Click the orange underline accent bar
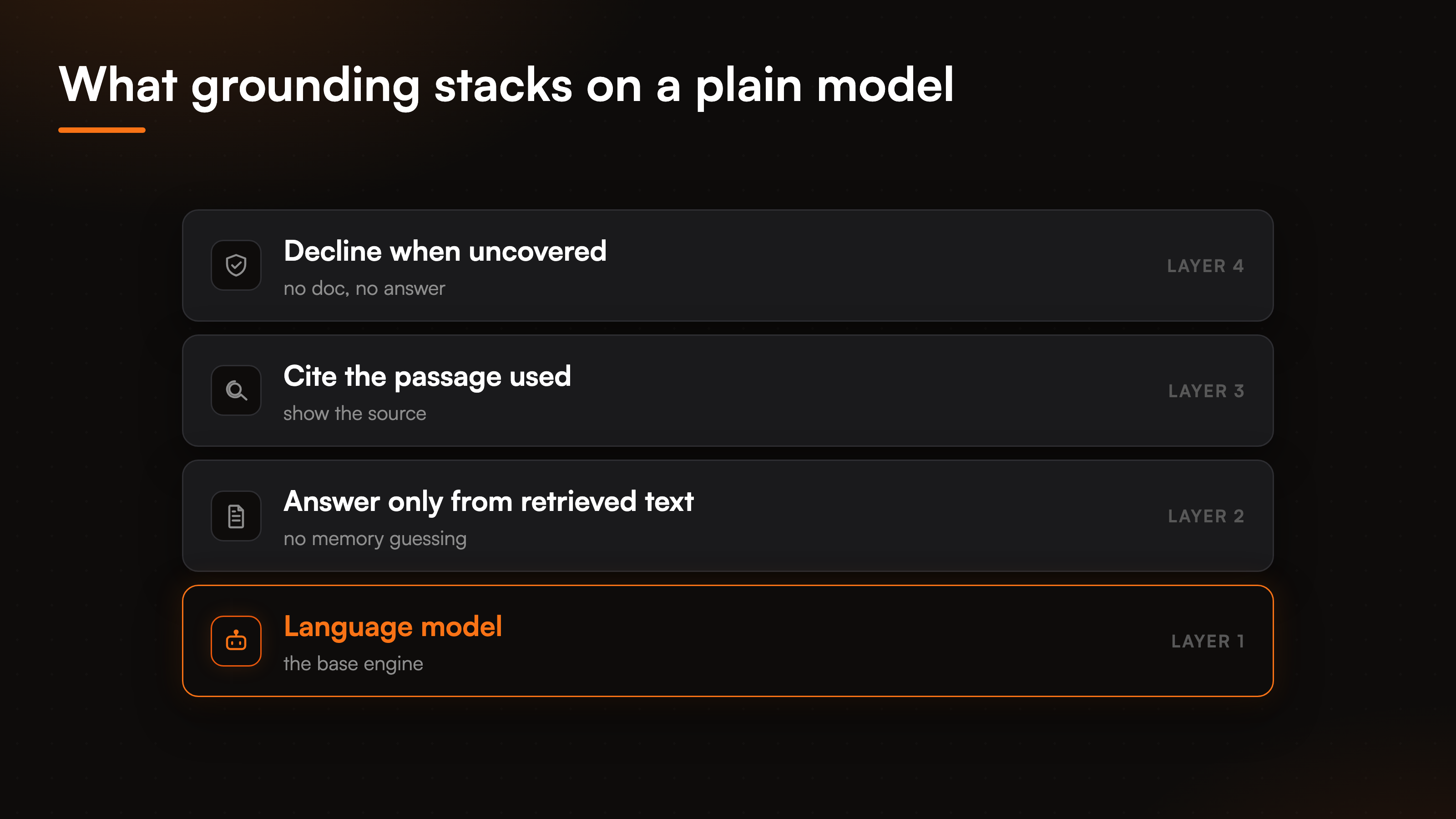This screenshot has height=819, width=1456. click(102, 130)
